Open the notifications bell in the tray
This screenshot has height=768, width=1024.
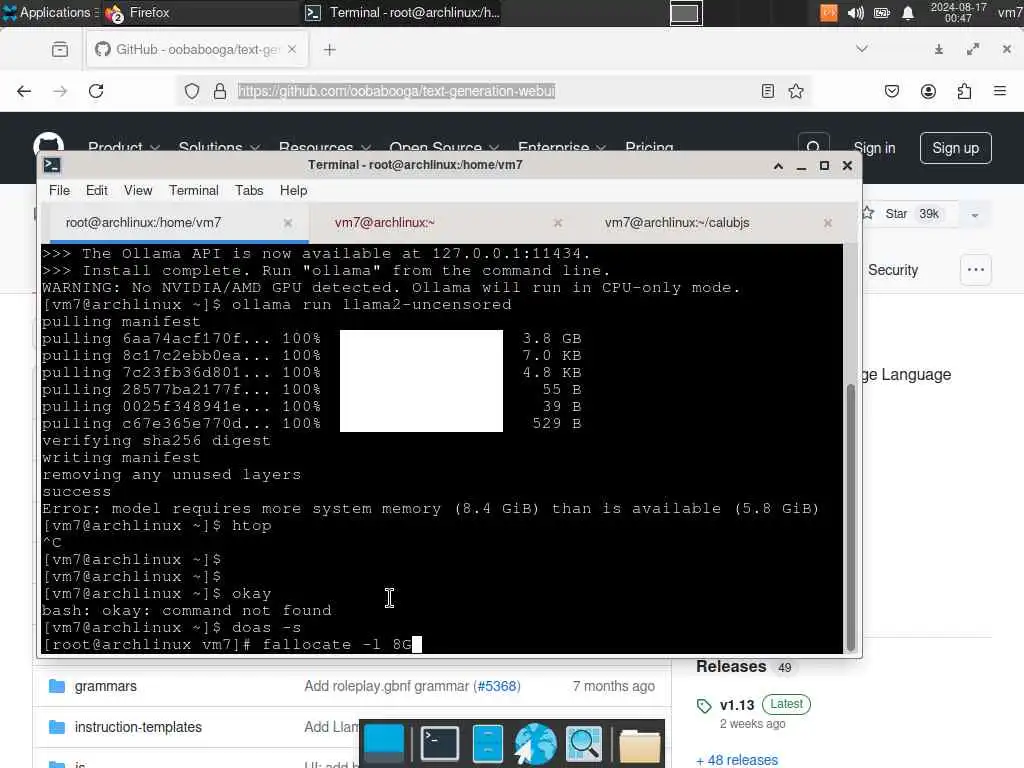click(x=908, y=13)
